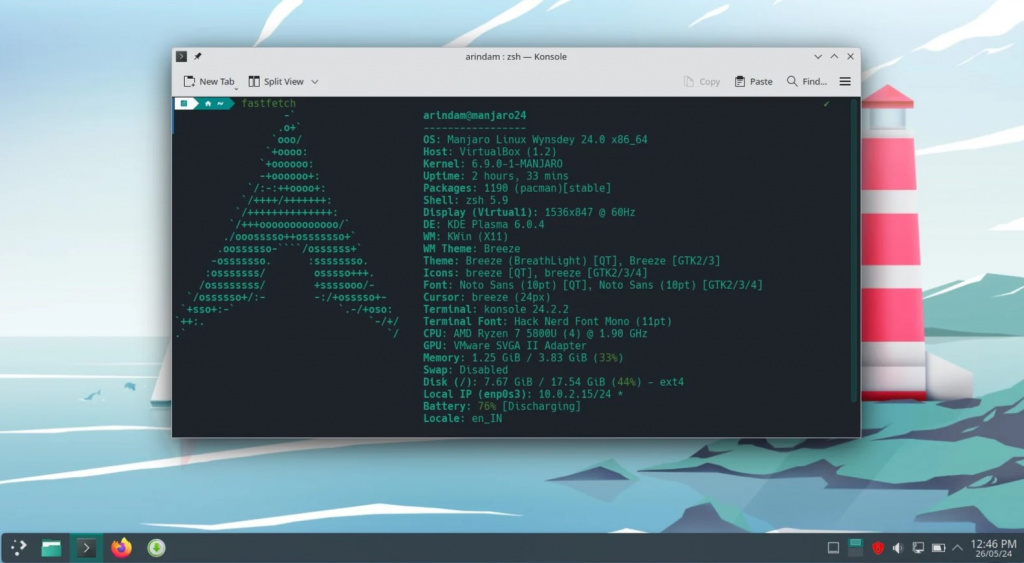Click the Packages: 1190 (pacman) line
This screenshot has width=1024, height=563.
[x=517, y=188]
